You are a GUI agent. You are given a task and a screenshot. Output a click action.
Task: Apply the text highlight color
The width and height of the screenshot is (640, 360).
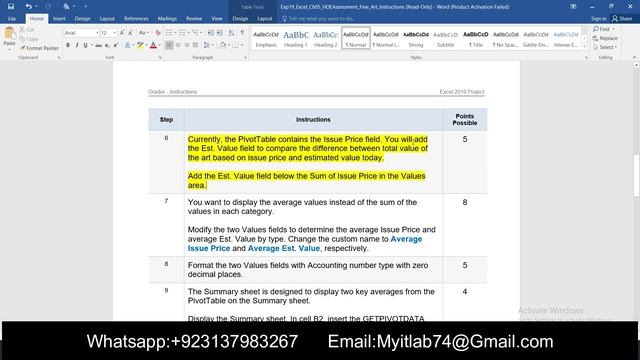(140, 45)
